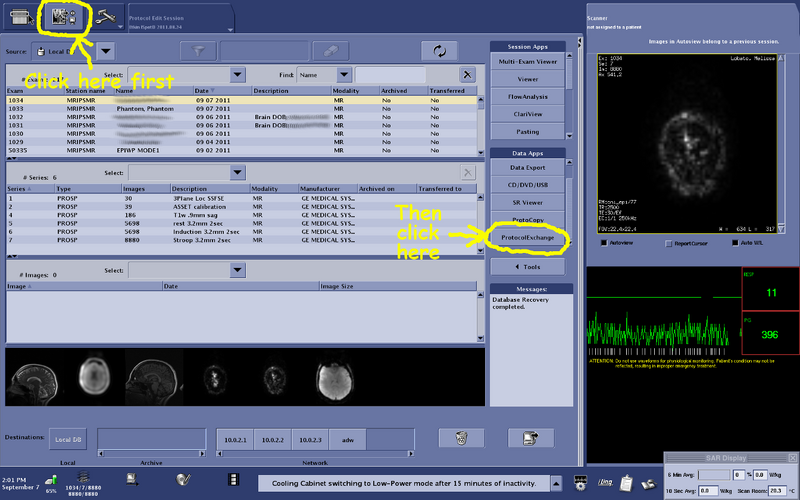Click the funnel filter button
Viewport: 800px width, 500px height.
198,51
